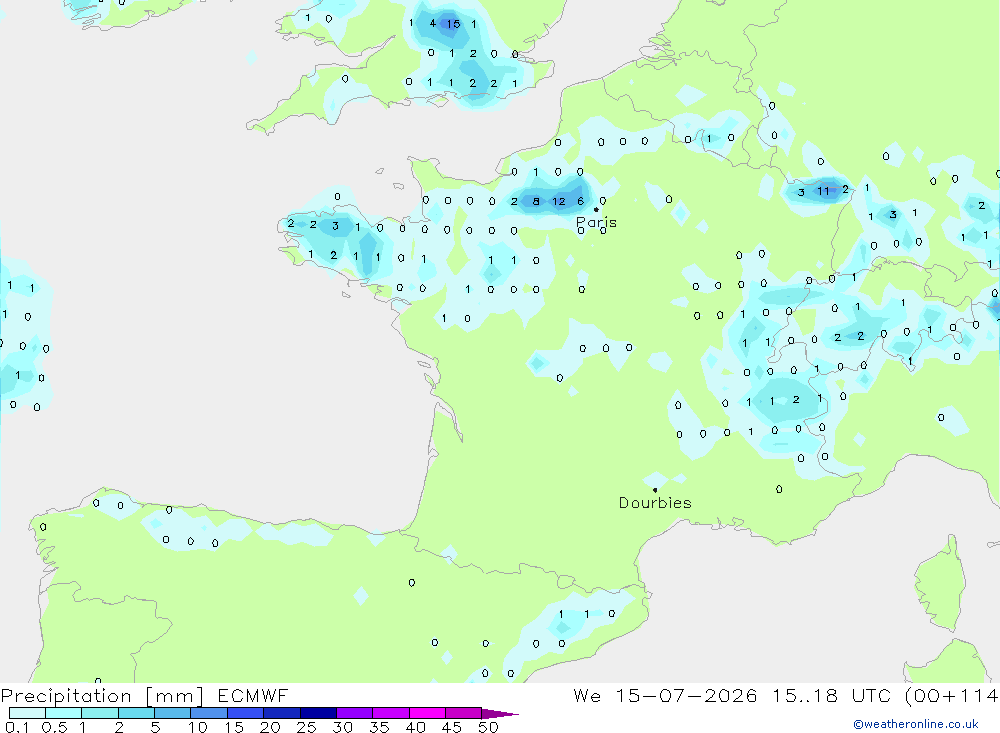Select the black Paris marker dot

click(596, 209)
